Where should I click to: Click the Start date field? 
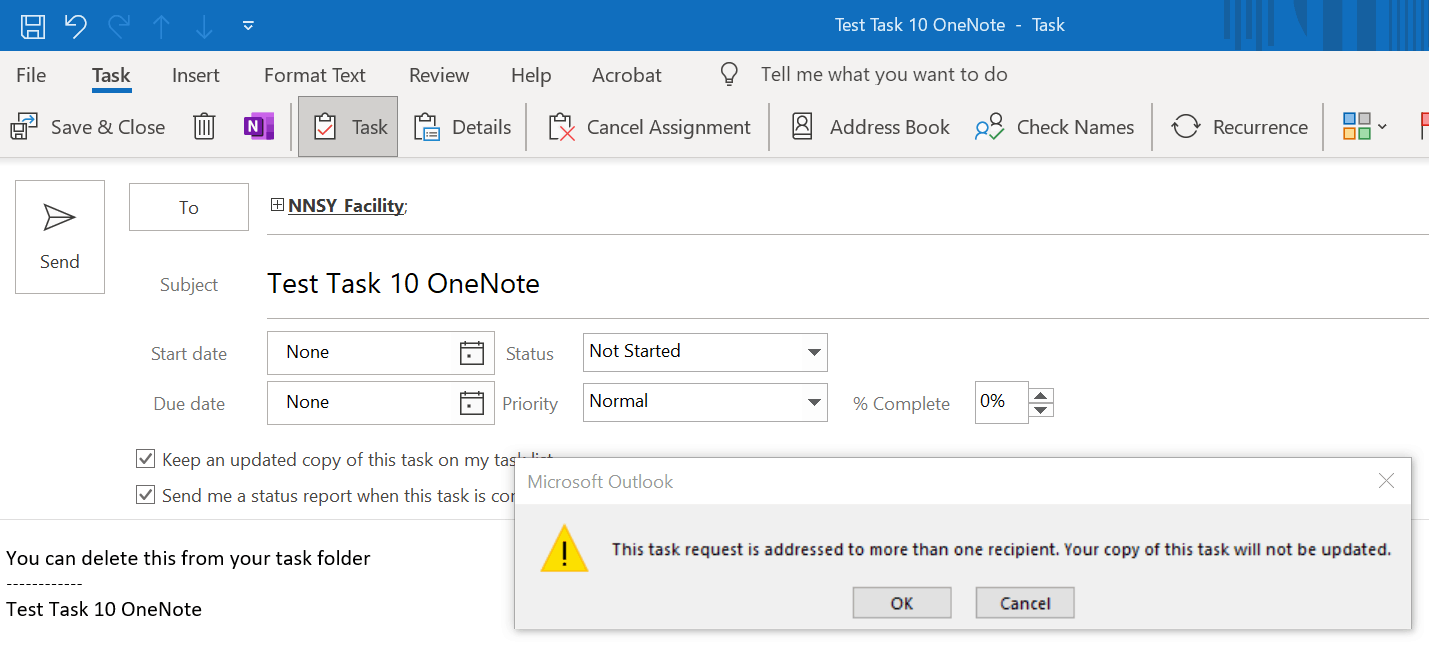(x=381, y=352)
